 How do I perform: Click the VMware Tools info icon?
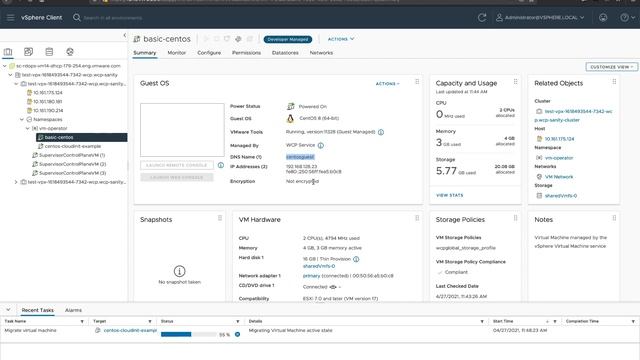tap(381, 132)
